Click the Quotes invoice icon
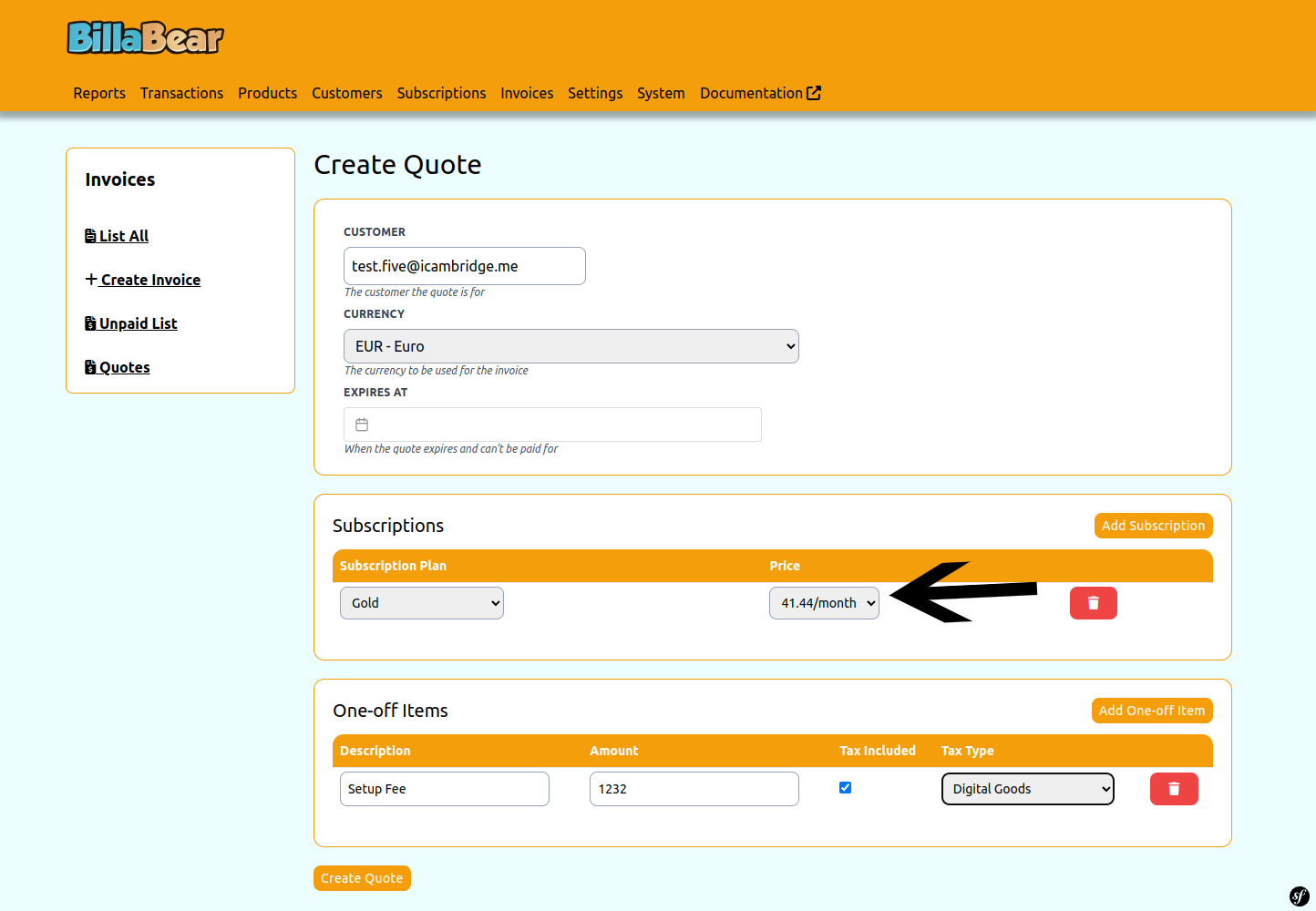Viewport: 1316px width, 911px height. 90,367
